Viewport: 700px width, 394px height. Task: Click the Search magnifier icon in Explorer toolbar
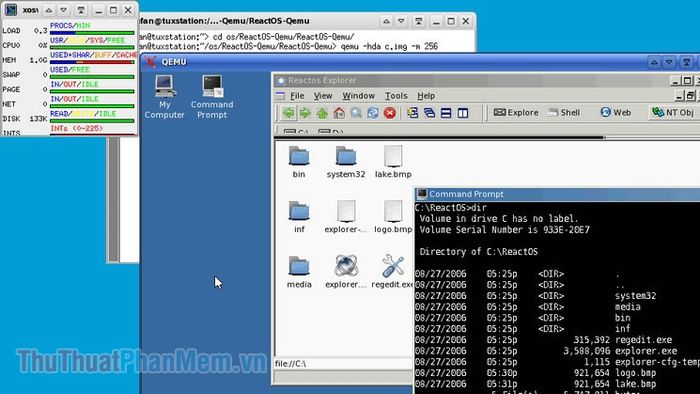point(356,112)
